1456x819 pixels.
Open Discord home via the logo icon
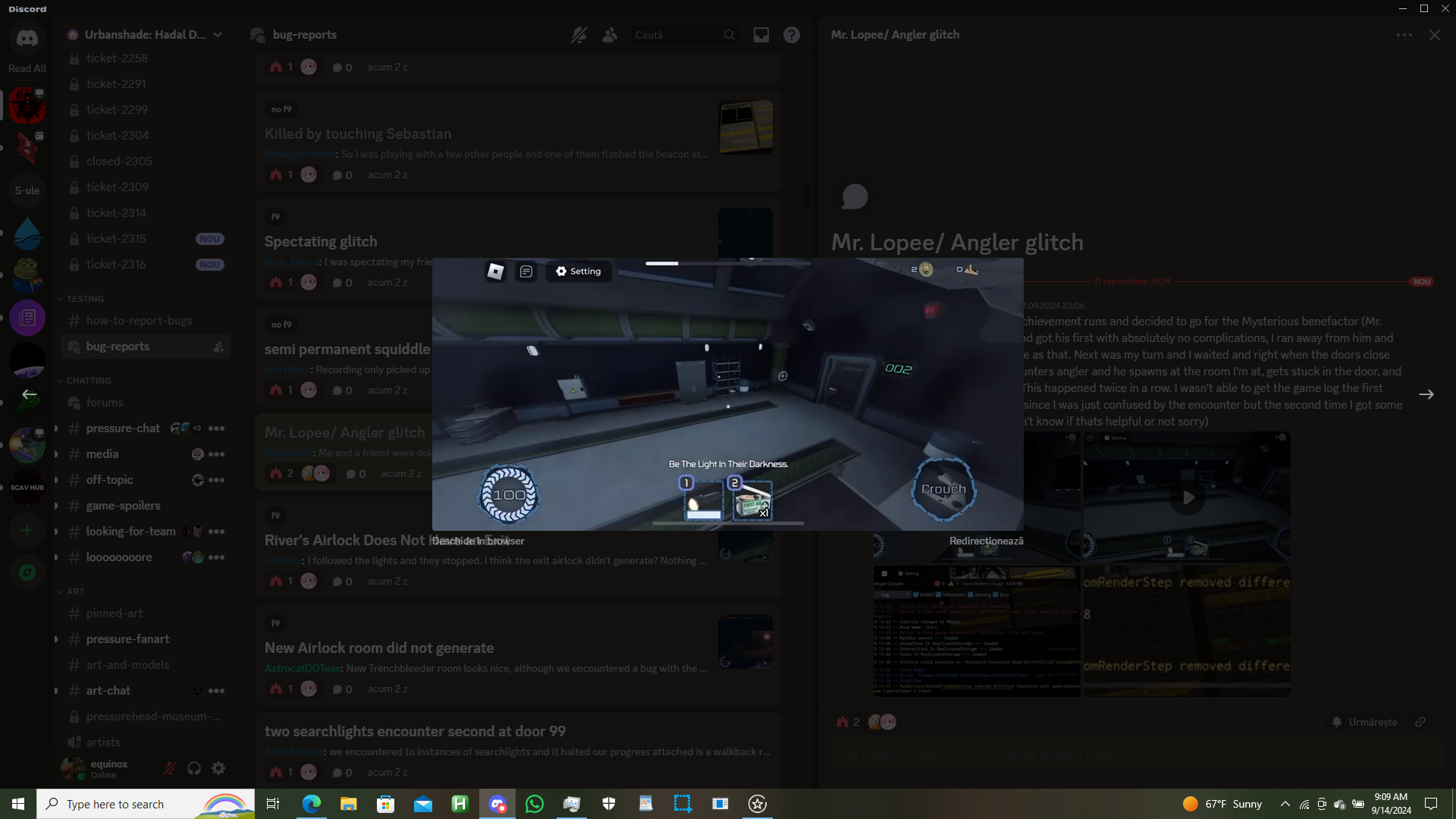coord(27,38)
